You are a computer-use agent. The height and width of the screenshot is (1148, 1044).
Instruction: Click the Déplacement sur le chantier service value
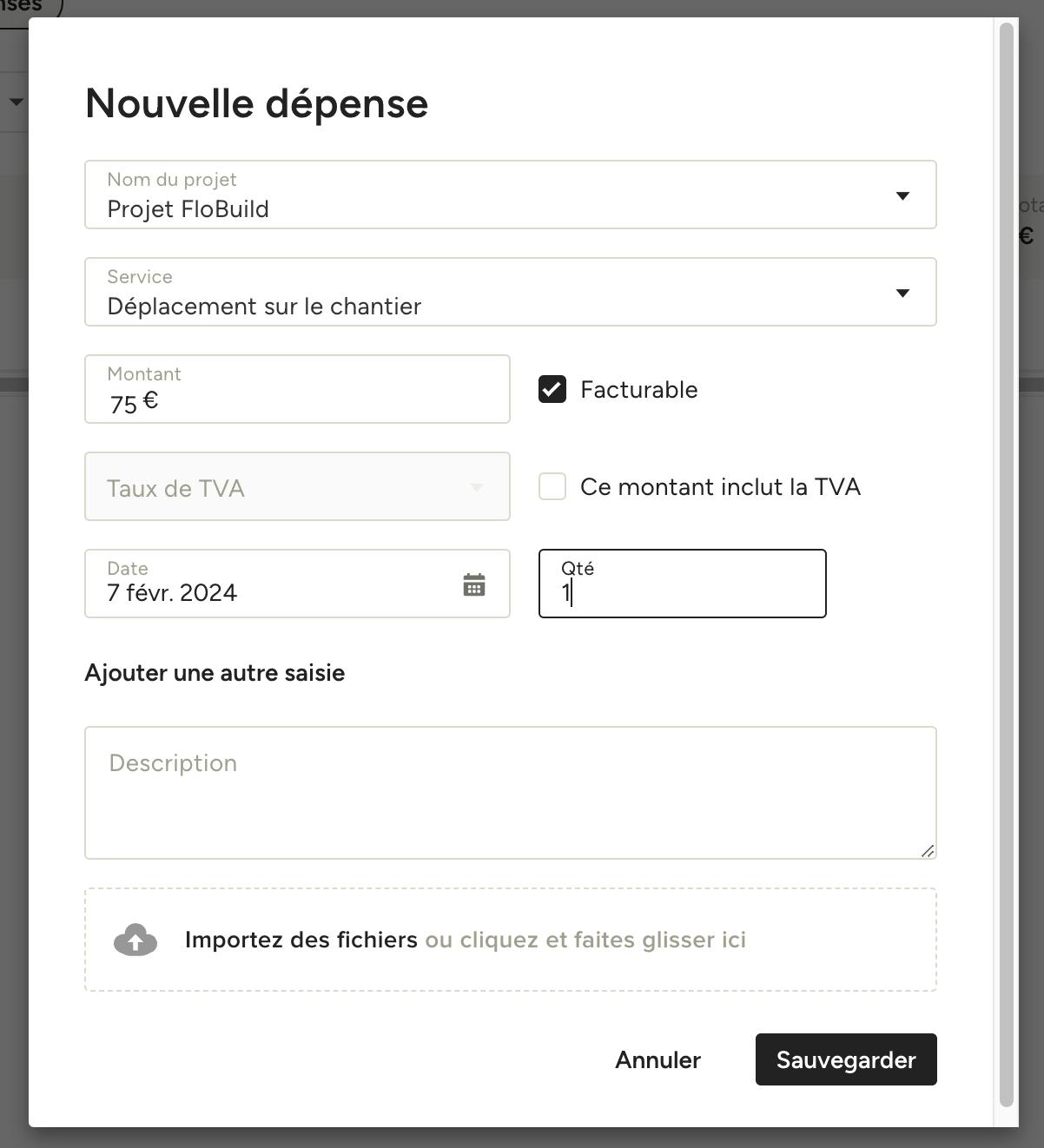264,307
